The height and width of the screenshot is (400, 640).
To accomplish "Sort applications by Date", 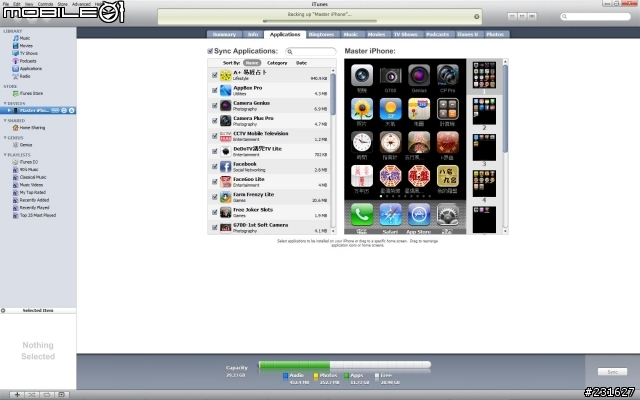I will (x=301, y=63).
